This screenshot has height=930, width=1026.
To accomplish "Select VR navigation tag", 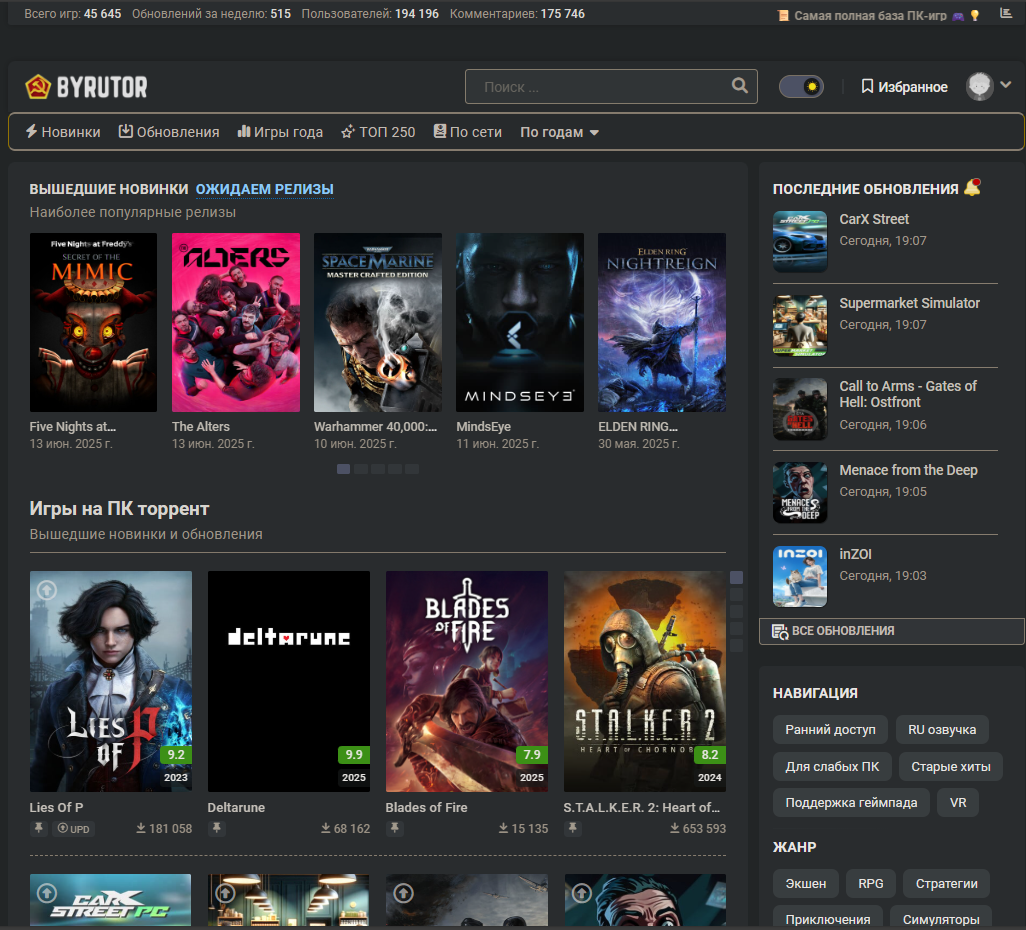I will pyautogui.click(x=958, y=802).
